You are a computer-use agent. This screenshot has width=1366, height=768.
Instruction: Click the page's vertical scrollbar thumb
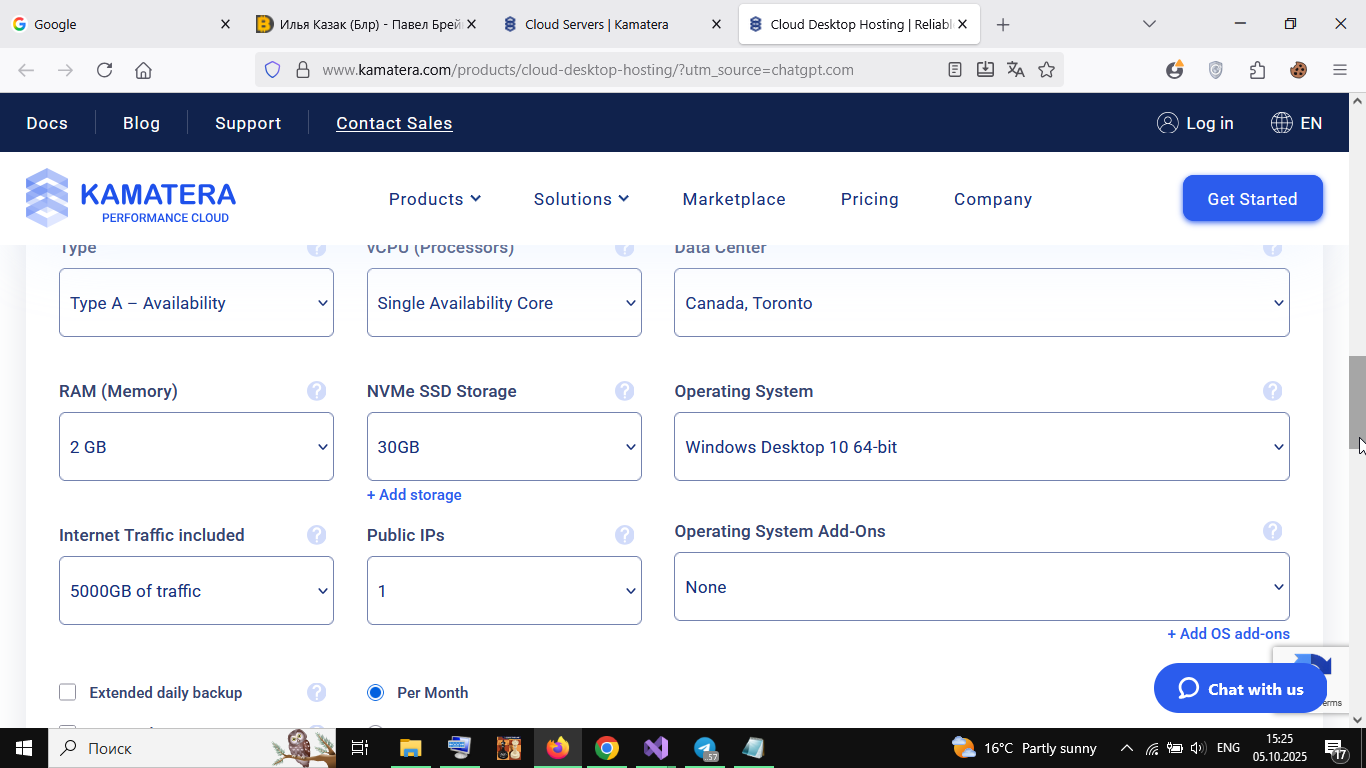1357,402
